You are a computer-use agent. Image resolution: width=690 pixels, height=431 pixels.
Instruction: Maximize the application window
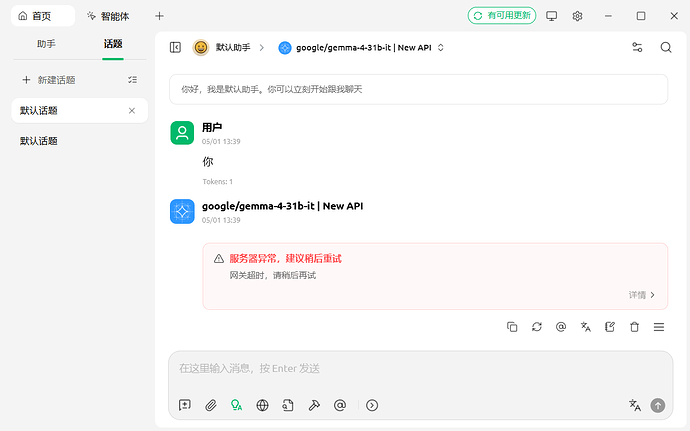pos(641,16)
